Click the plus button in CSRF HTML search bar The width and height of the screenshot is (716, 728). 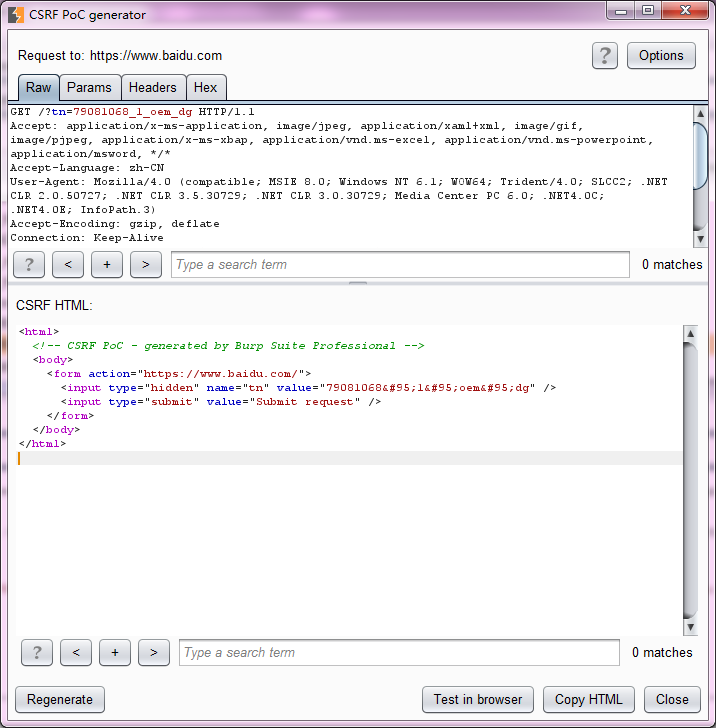[x=115, y=653]
